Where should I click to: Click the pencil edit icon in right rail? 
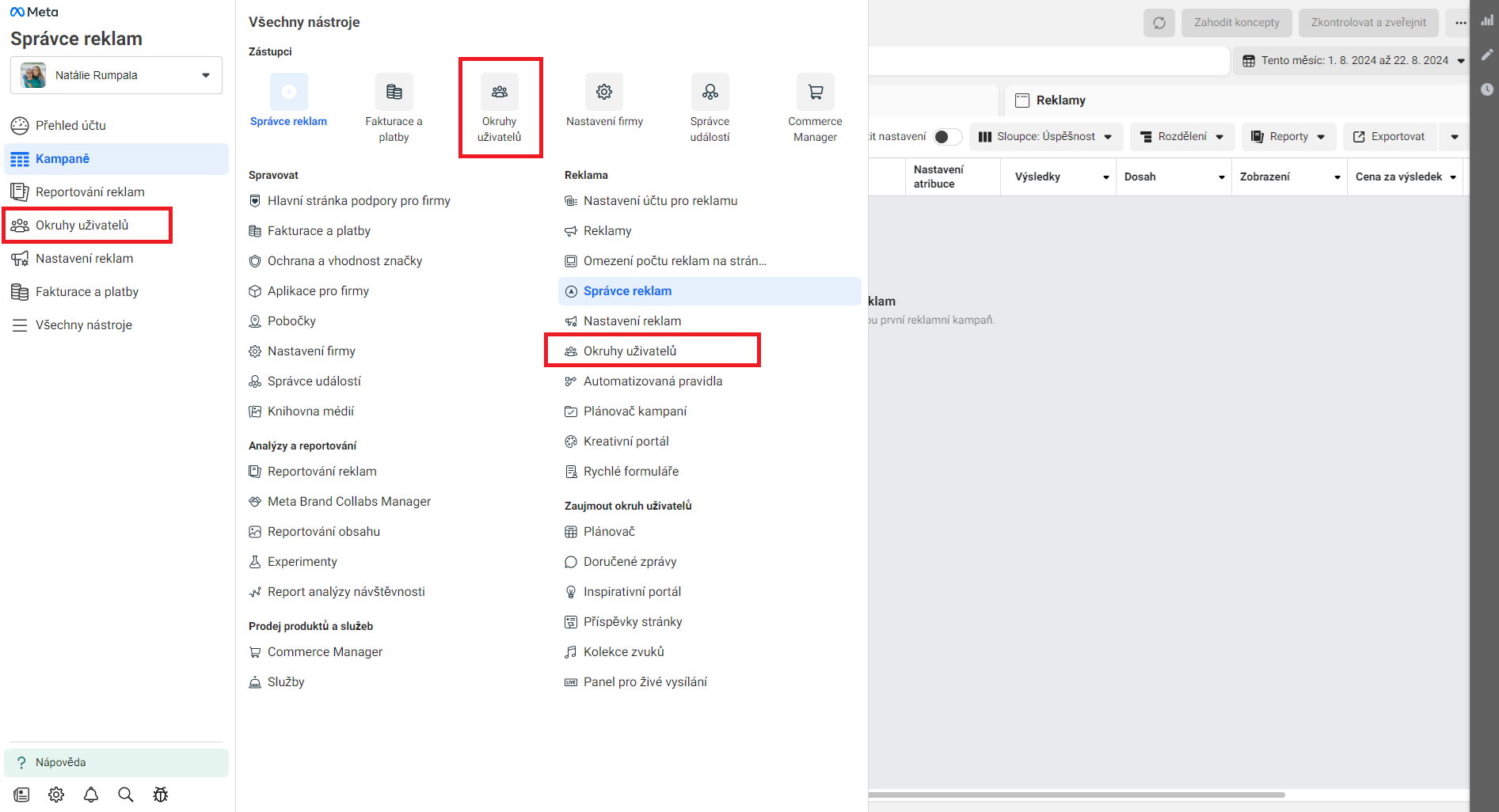(1487, 55)
